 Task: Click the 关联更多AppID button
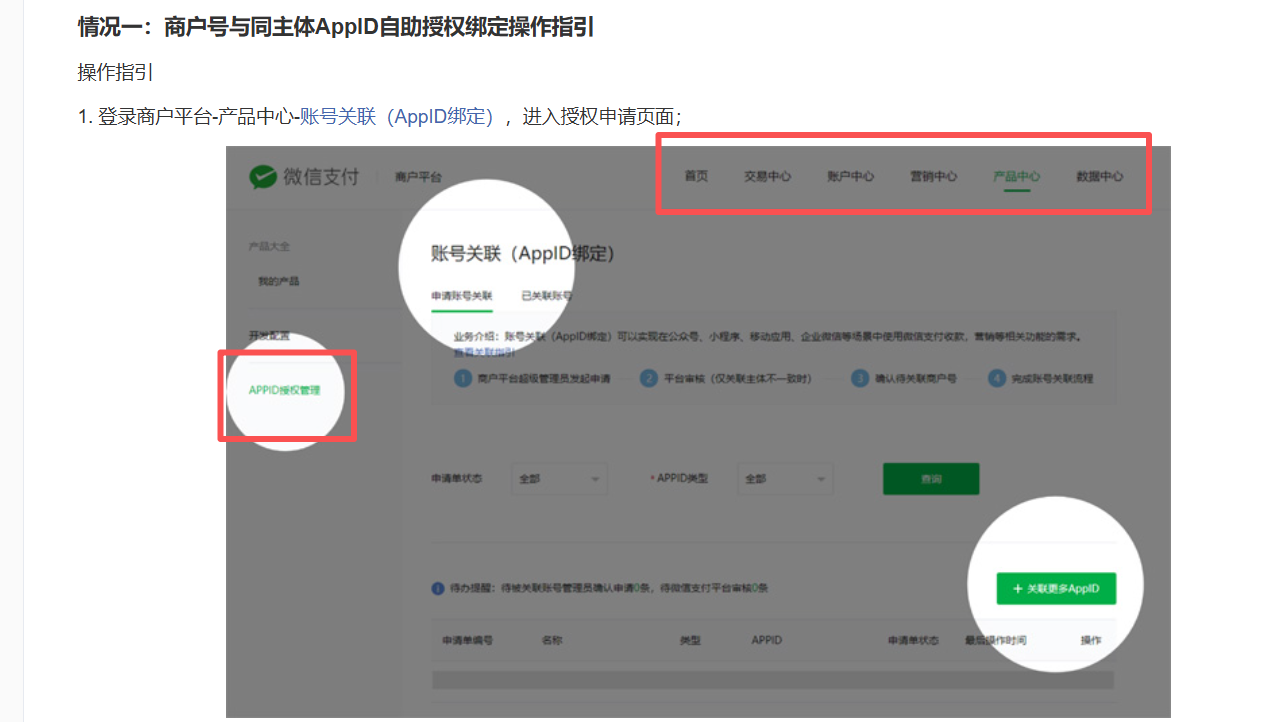pyautogui.click(x=1056, y=589)
